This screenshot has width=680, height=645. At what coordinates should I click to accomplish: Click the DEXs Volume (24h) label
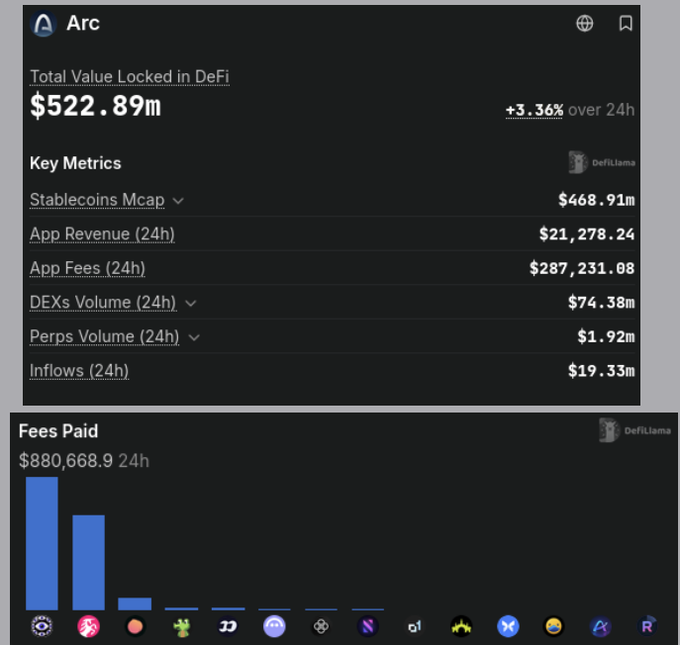click(103, 302)
